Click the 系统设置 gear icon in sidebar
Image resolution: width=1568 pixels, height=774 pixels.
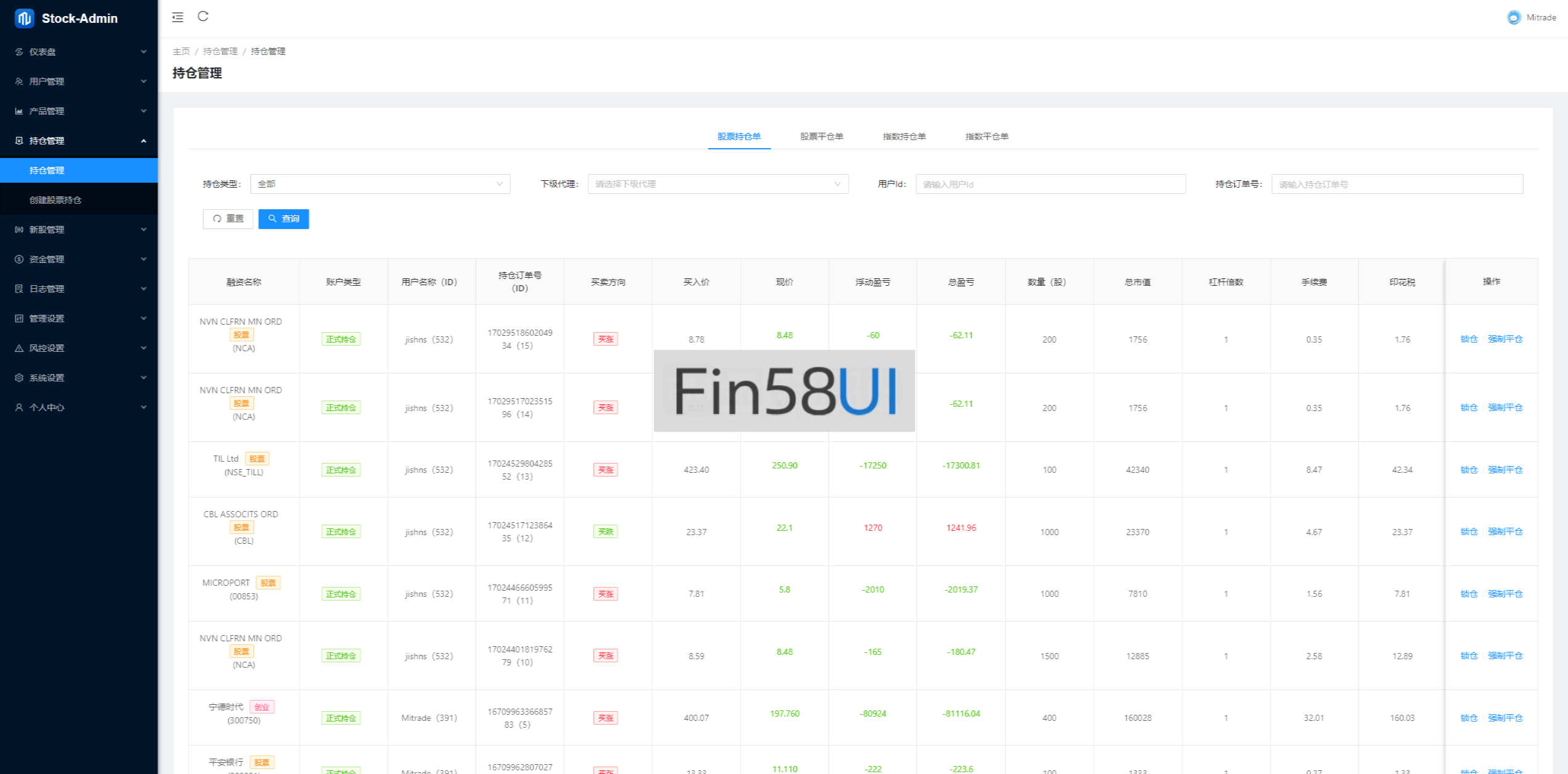[19, 378]
